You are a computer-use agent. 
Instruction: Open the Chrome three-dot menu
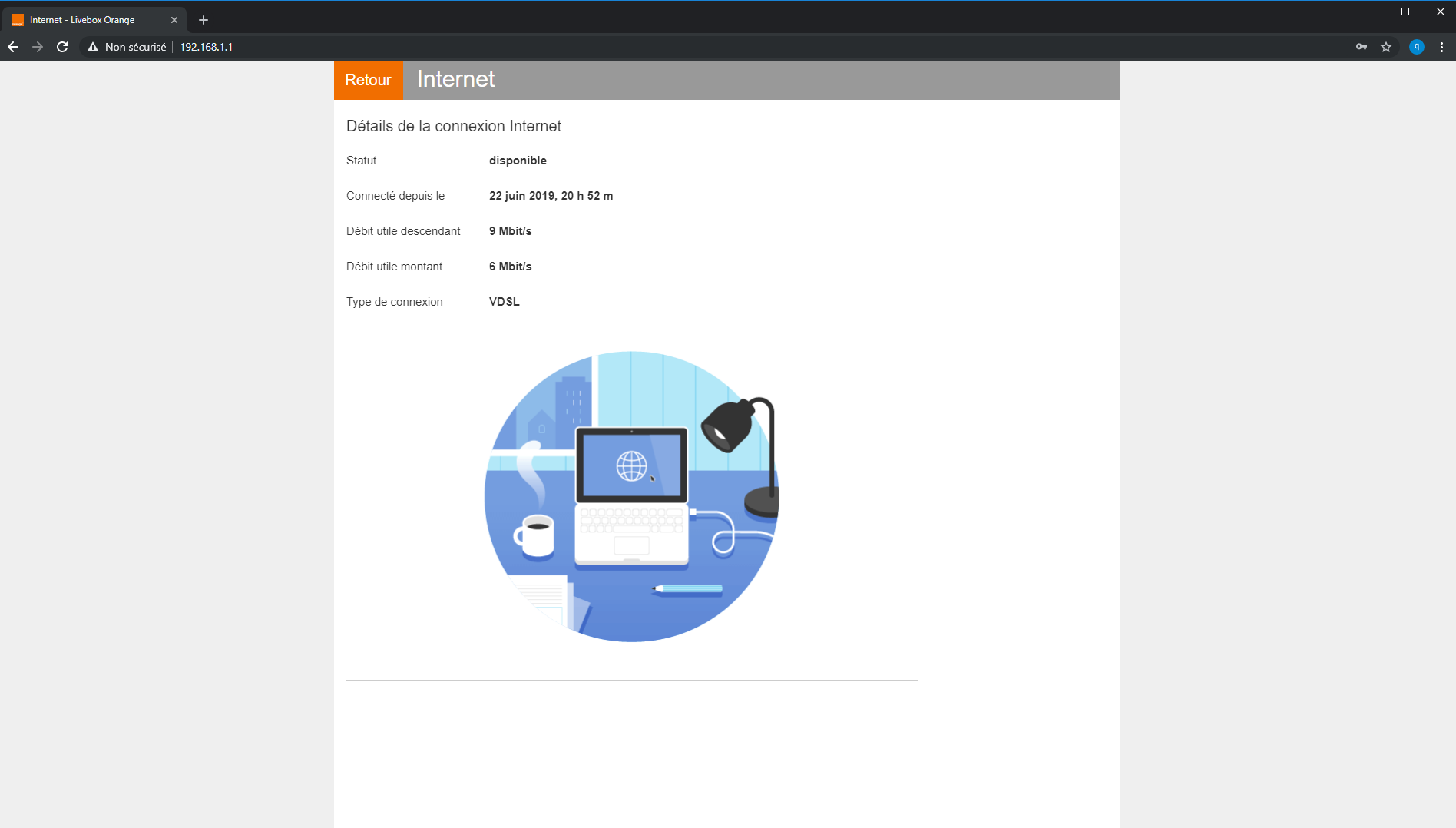point(1441,47)
